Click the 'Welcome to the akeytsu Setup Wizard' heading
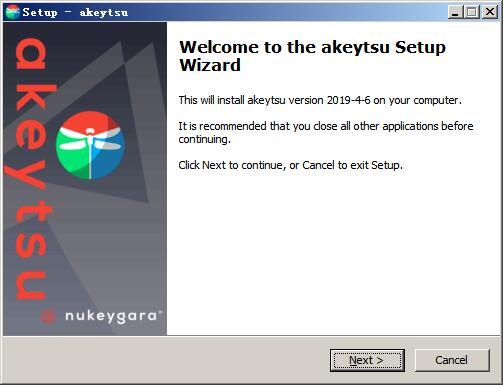The image size is (503, 385). tap(312, 56)
